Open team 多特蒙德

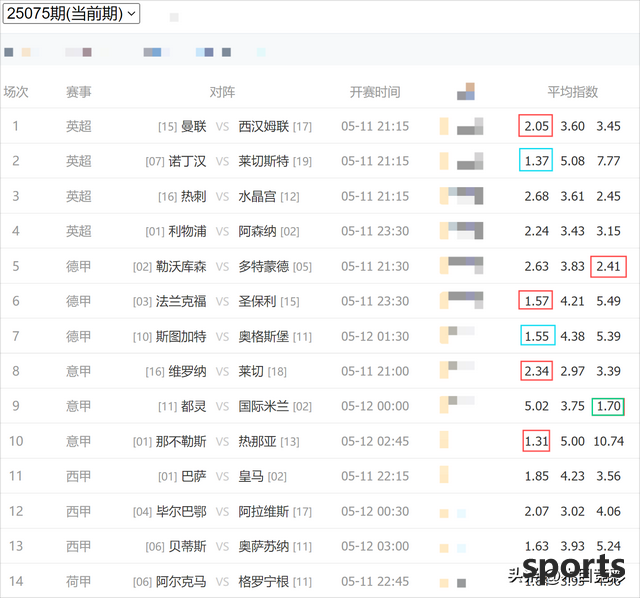point(264,267)
